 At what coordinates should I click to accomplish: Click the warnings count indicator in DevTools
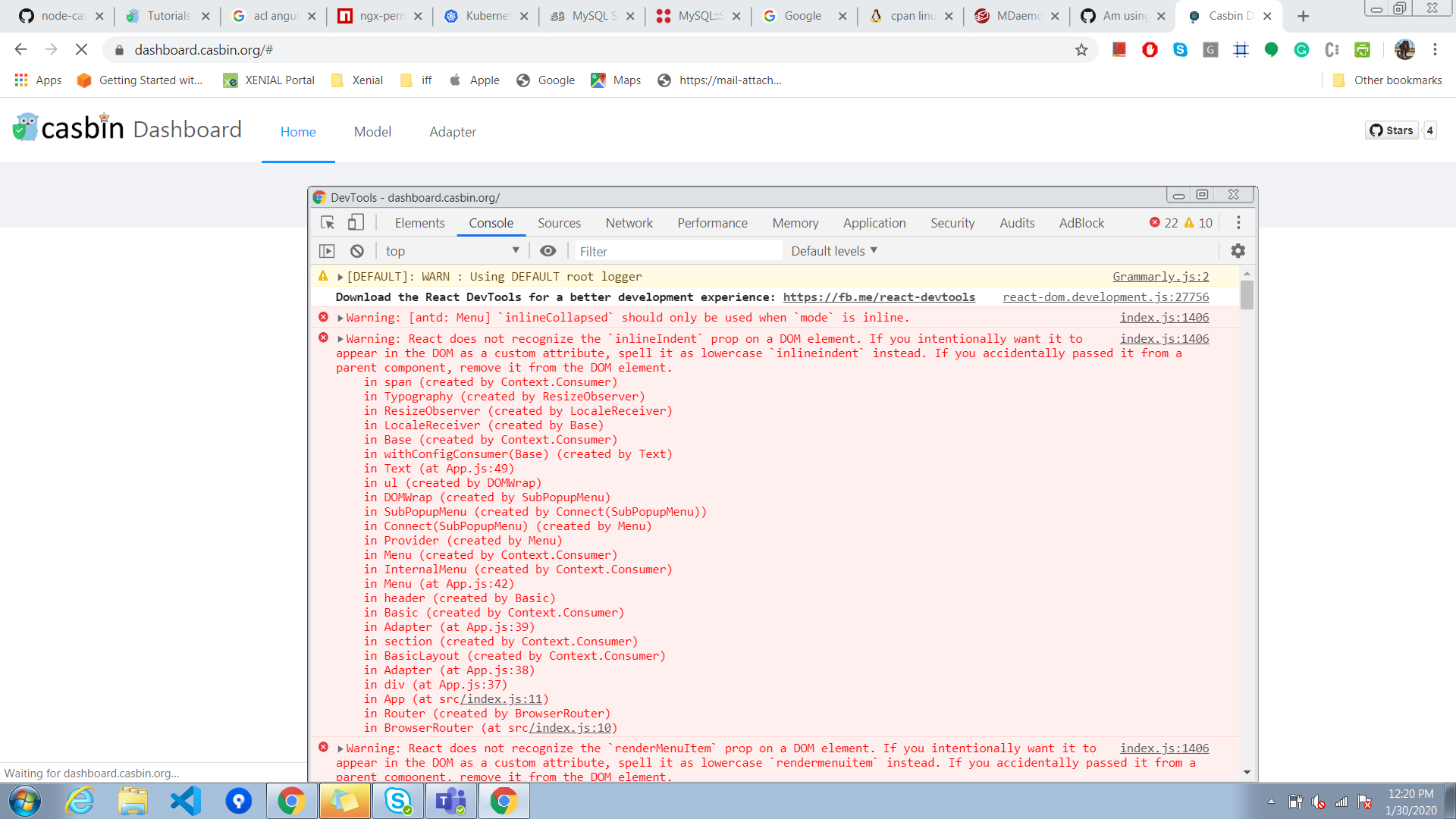point(1198,222)
